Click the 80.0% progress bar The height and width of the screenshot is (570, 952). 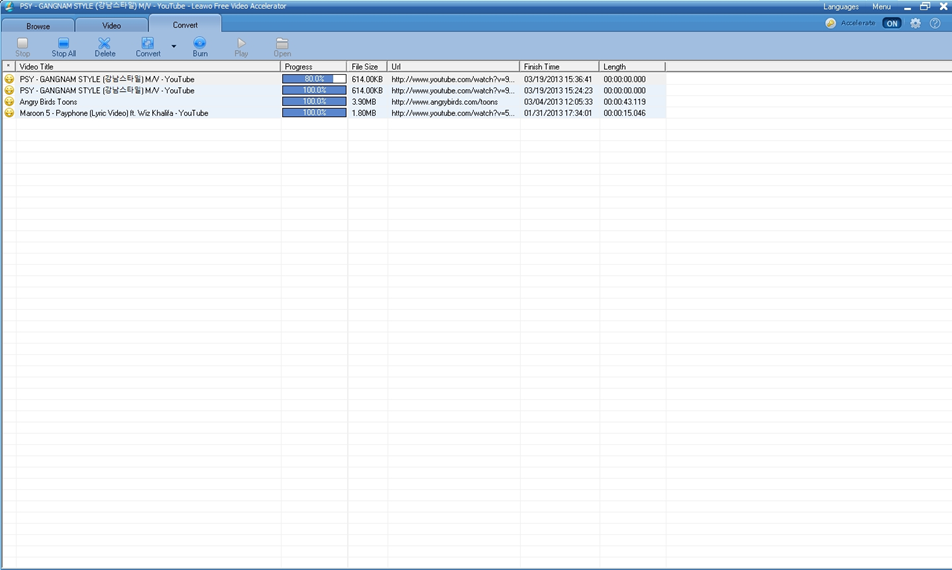tap(314, 79)
